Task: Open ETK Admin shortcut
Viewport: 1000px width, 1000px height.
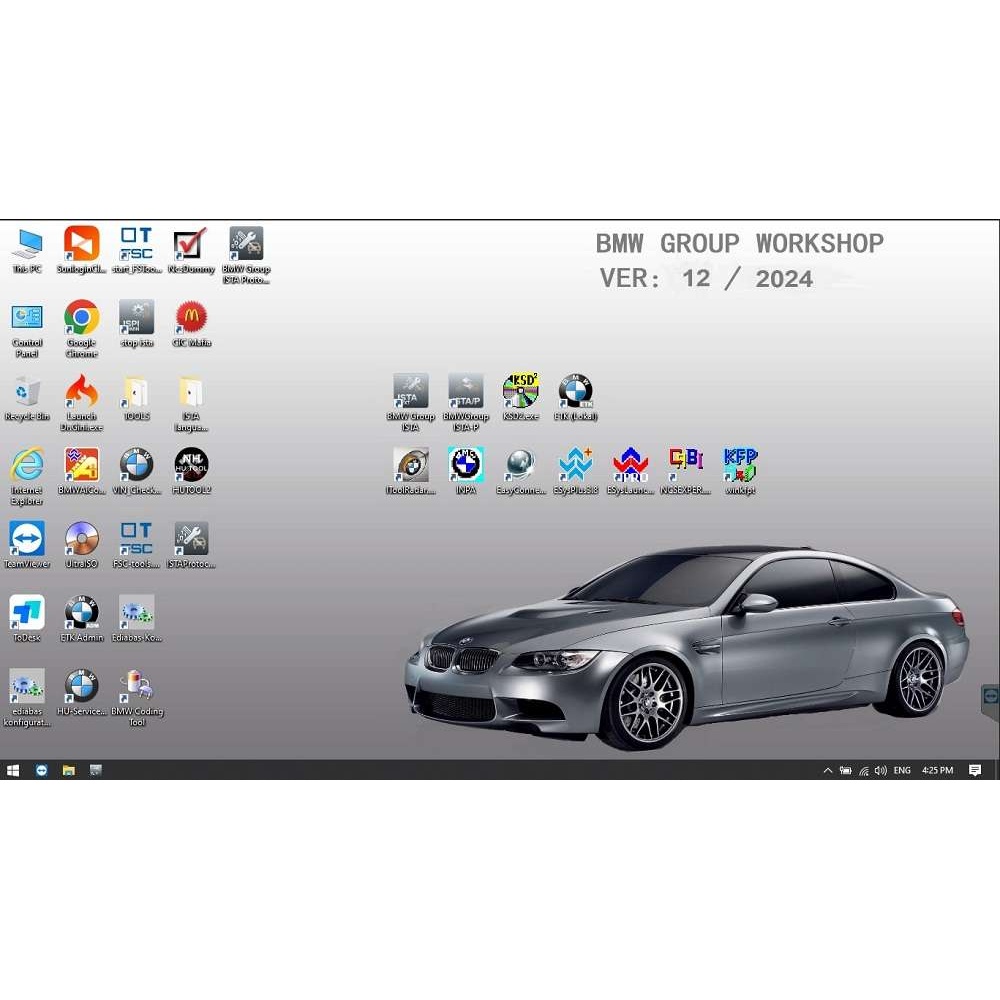Action: pyautogui.click(x=82, y=619)
